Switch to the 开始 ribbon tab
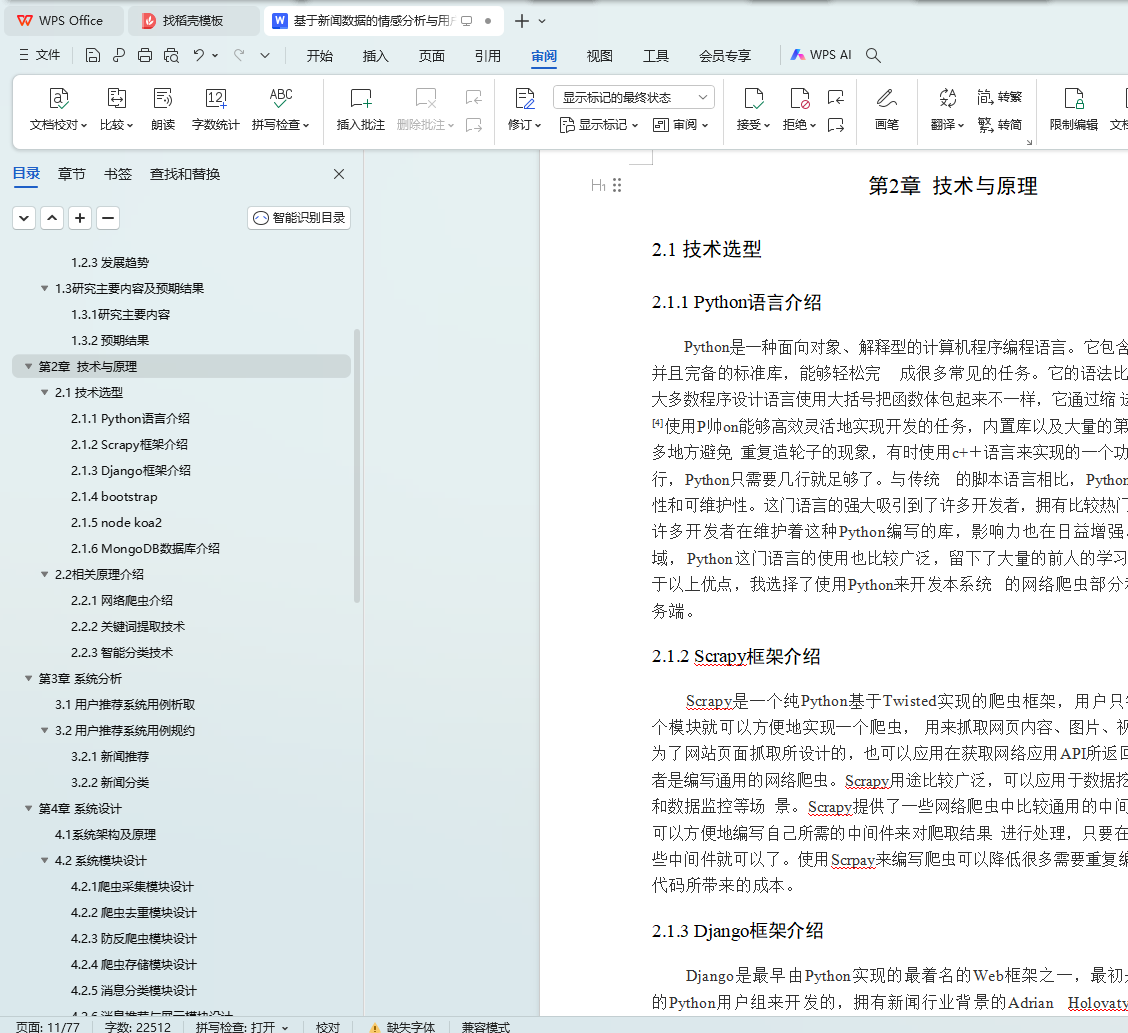 click(x=319, y=55)
